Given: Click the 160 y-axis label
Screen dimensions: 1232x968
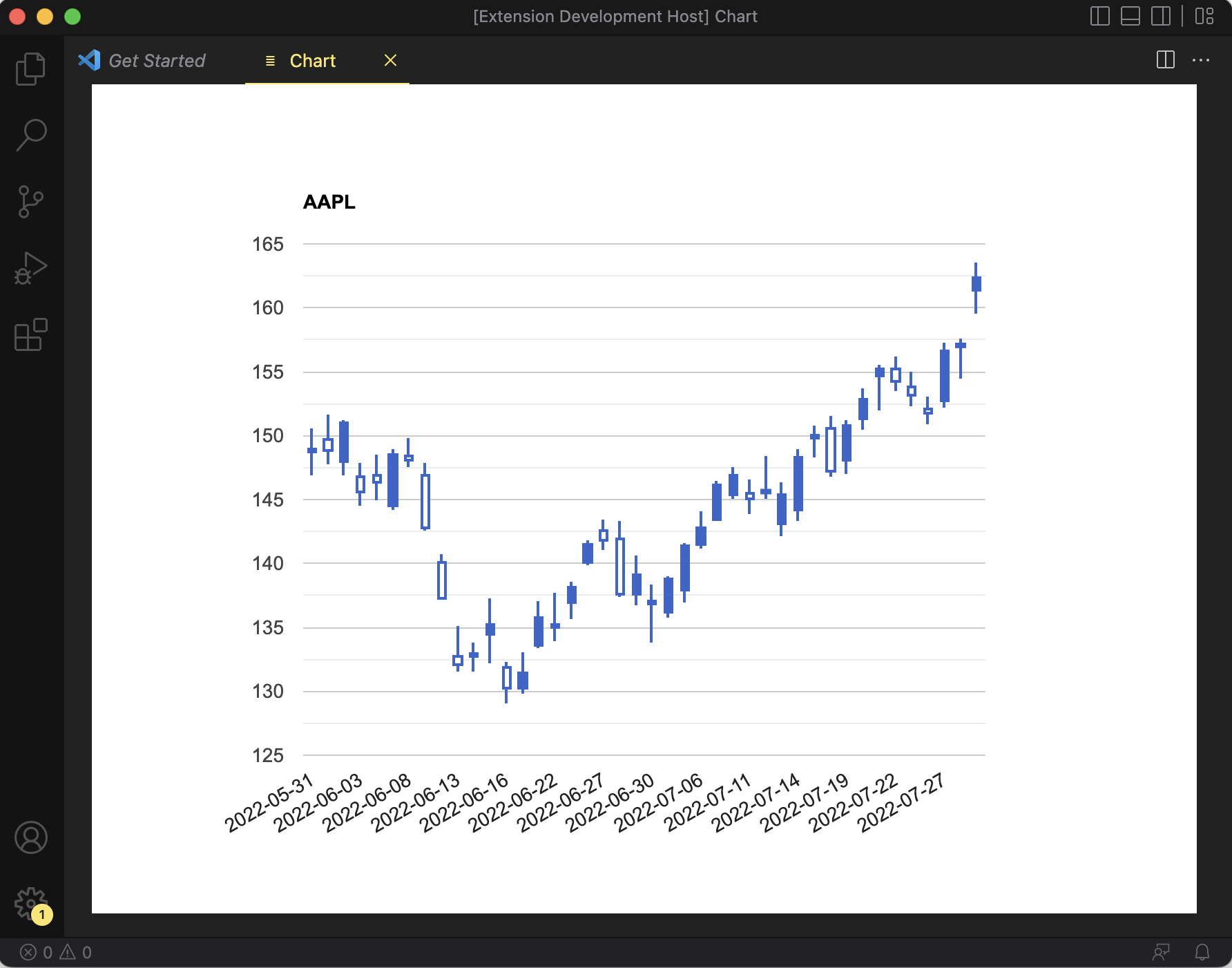Looking at the screenshot, I should pos(268,307).
